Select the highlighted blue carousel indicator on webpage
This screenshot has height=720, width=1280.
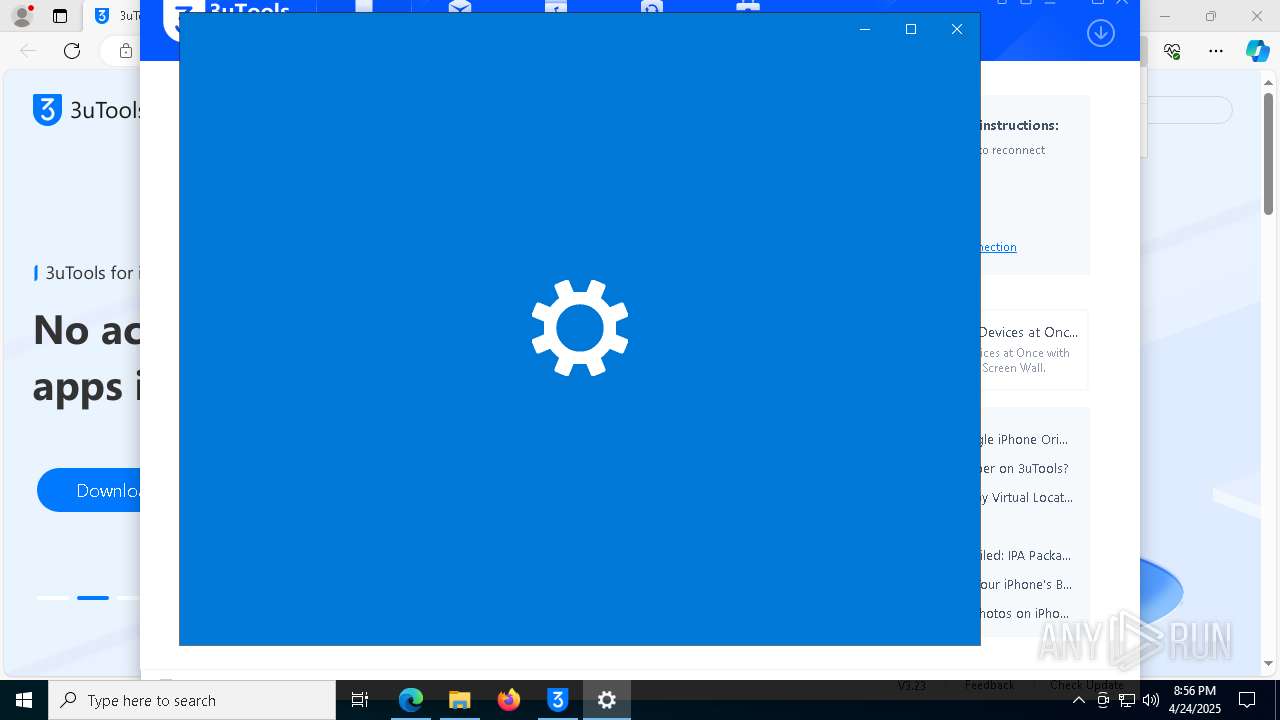pos(93,598)
